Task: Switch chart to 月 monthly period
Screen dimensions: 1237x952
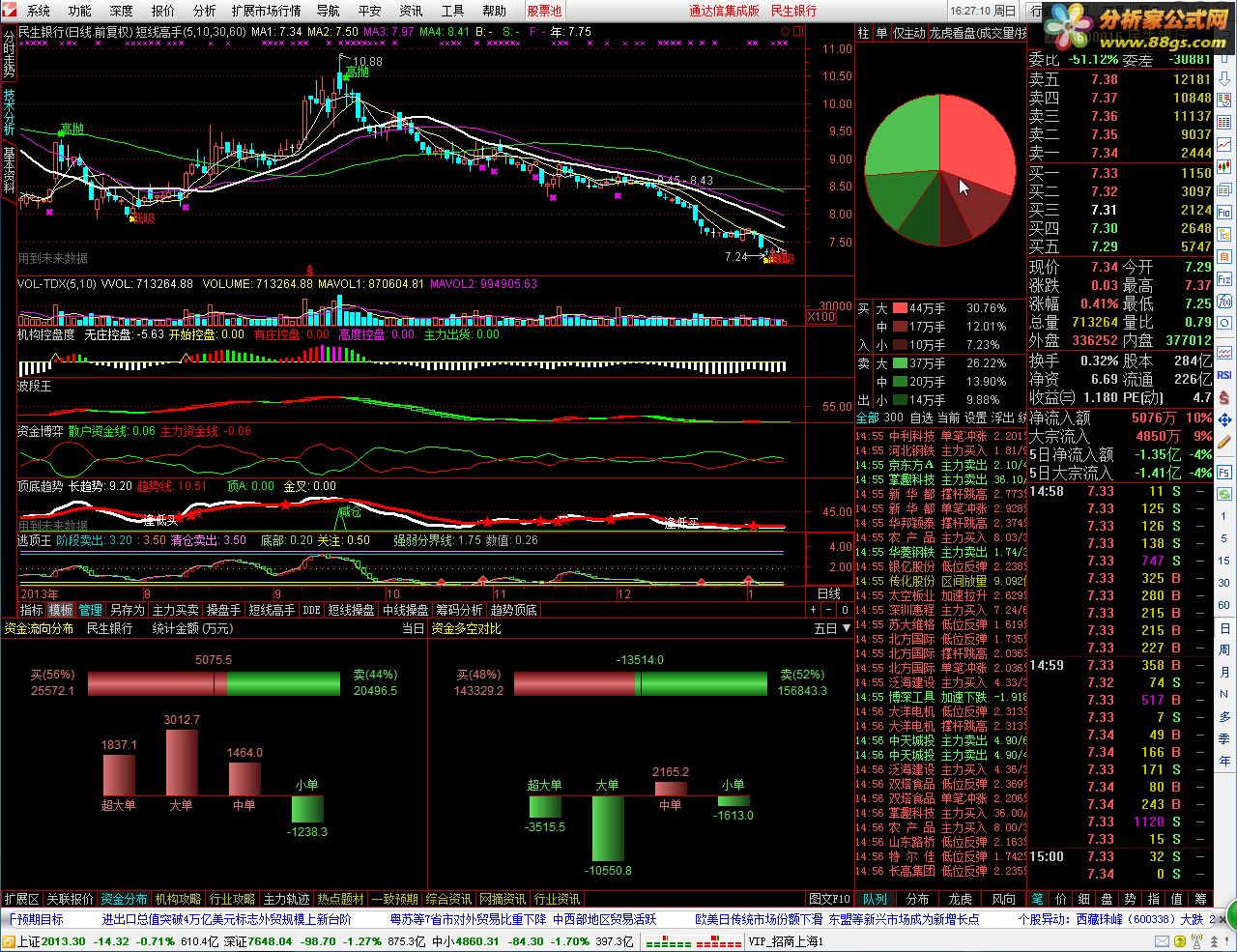Action: click(1224, 672)
